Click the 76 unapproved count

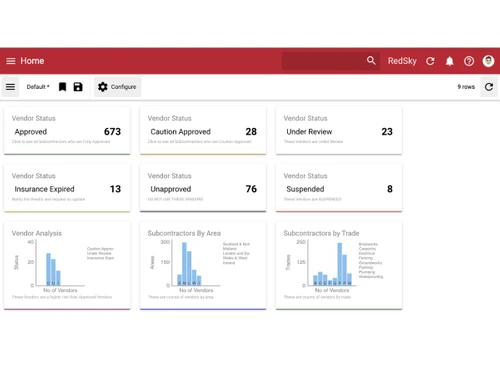(x=251, y=189)
